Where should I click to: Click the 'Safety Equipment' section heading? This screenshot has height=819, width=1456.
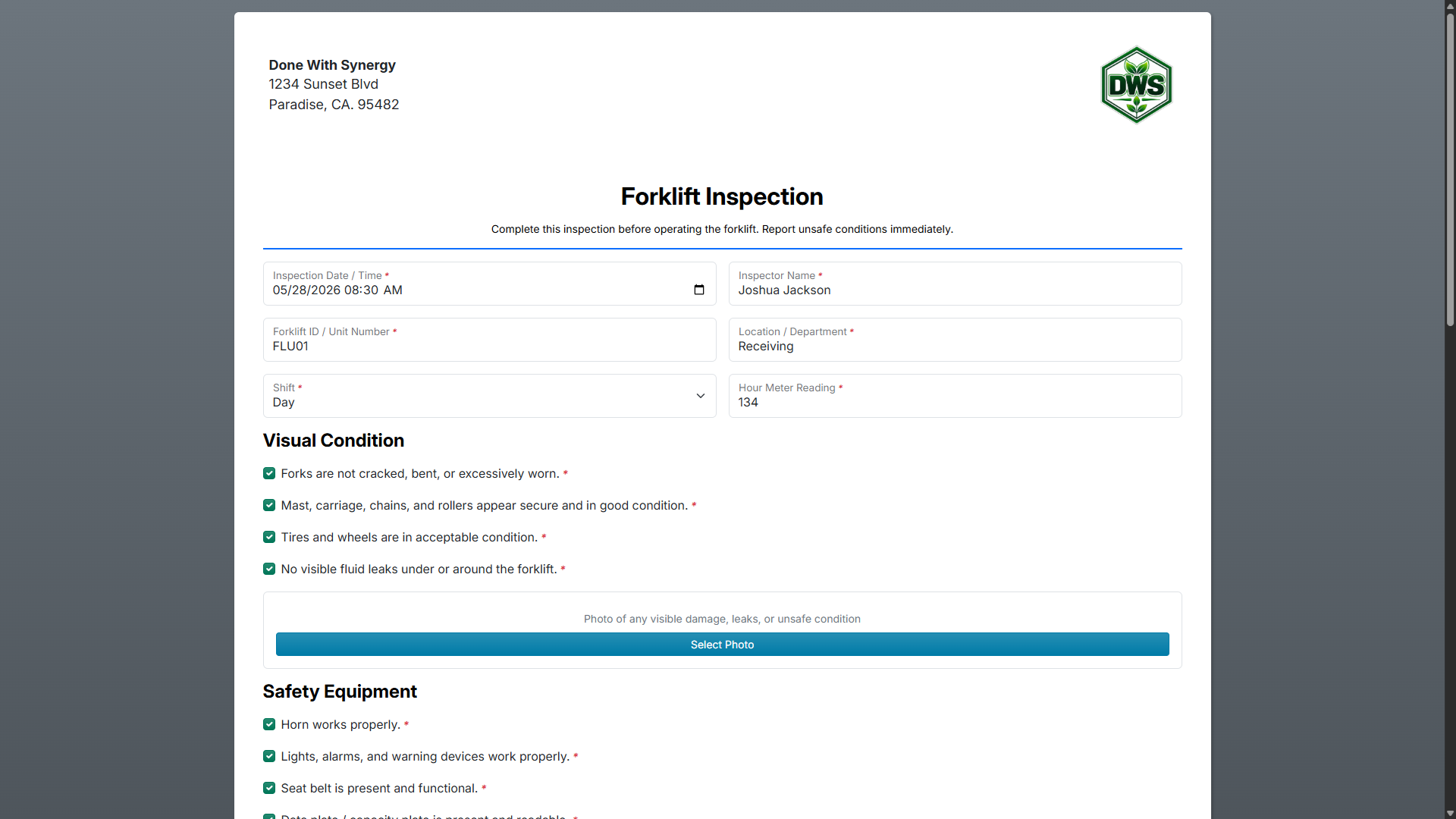tap(340, 692)
